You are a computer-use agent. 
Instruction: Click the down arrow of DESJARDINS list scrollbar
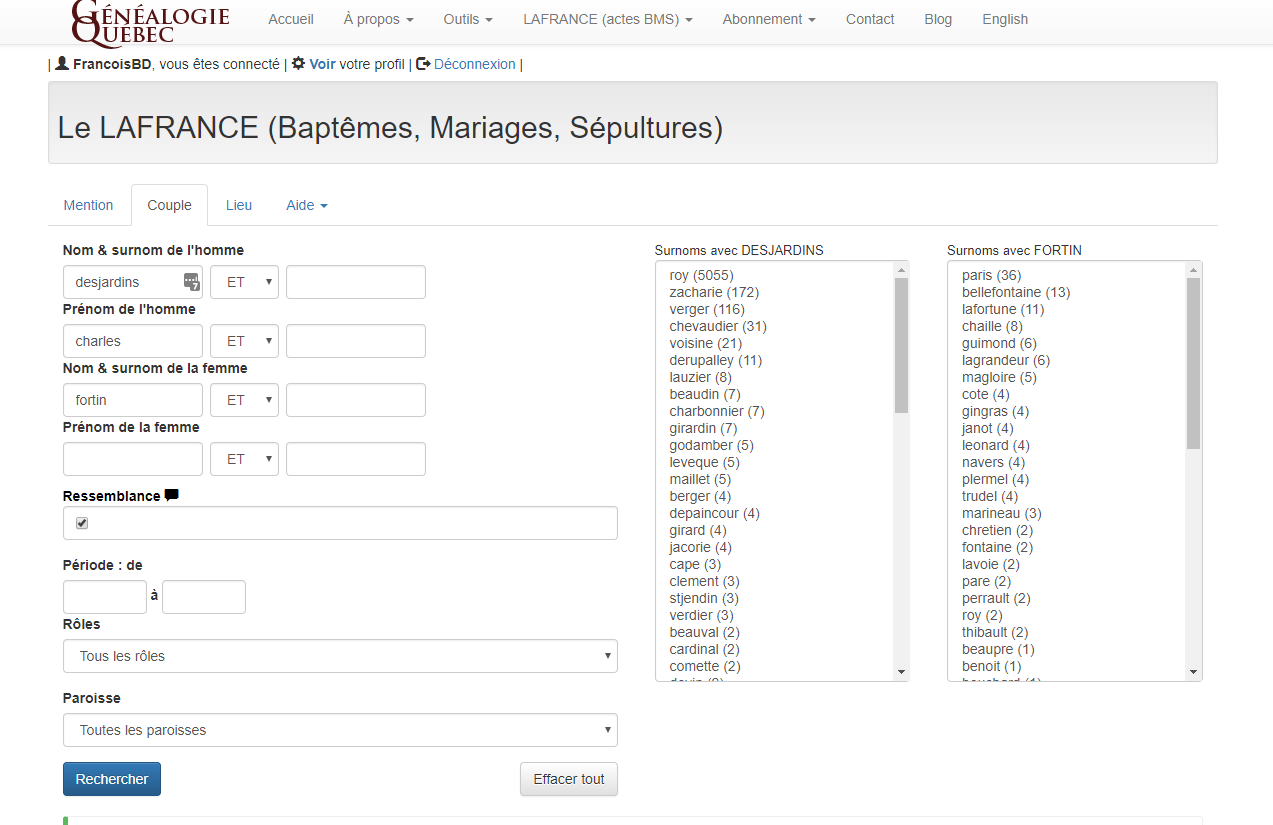coord(901,672)
